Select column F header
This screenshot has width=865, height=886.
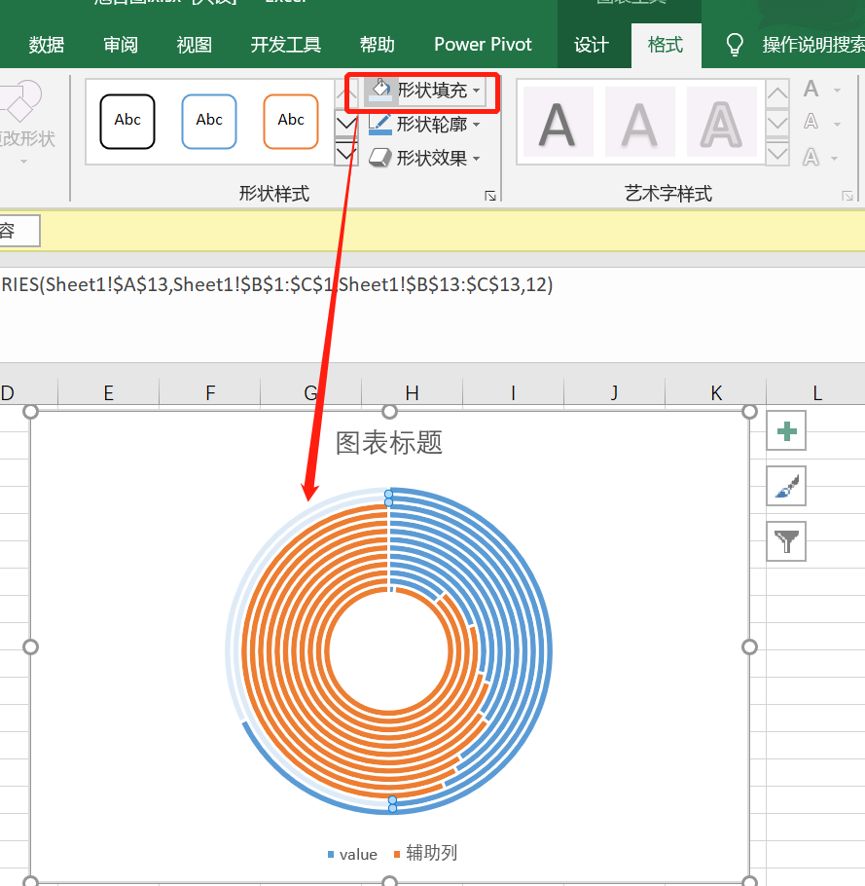(210, 392)
